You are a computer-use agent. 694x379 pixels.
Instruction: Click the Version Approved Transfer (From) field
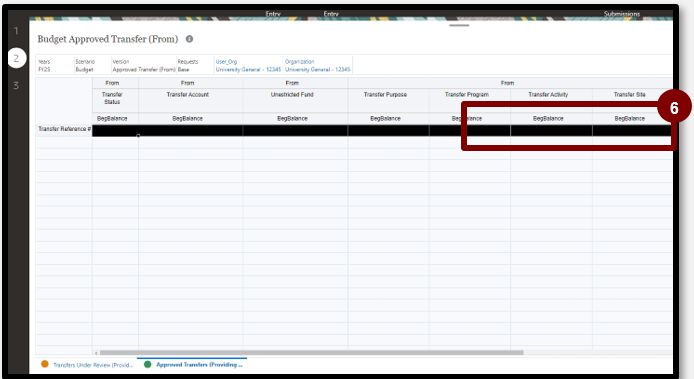[143, 66]
